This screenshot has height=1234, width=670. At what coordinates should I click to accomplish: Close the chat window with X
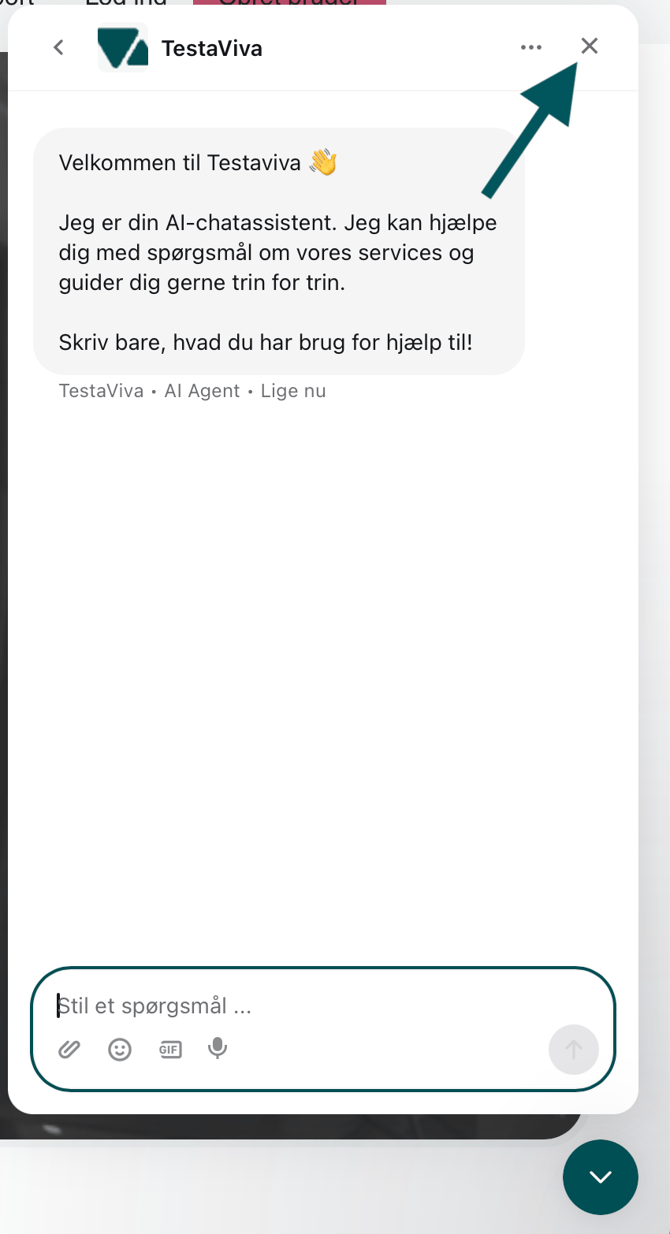click(x=590, y=46)
